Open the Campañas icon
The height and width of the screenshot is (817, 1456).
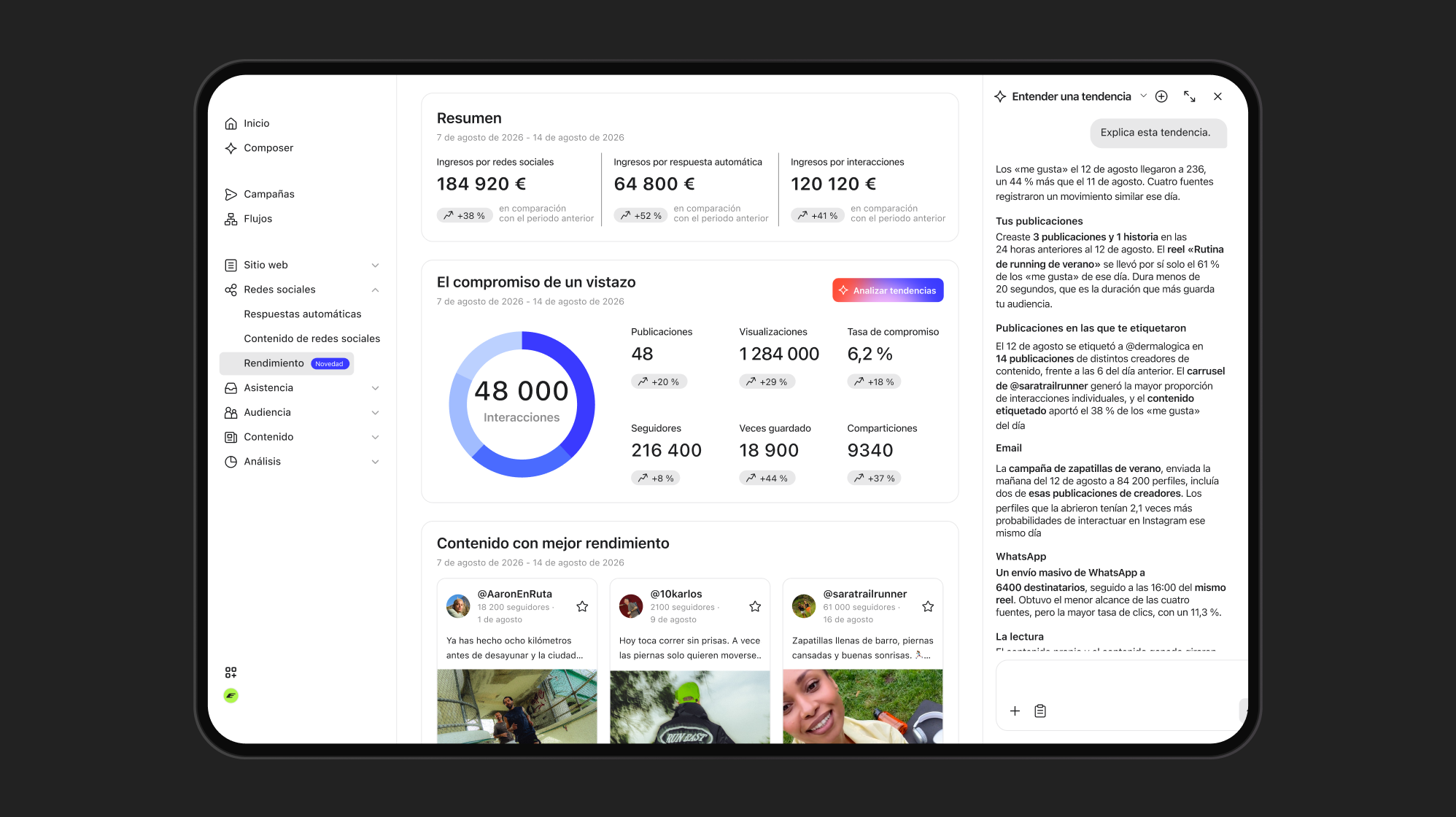(x=231, y=194)
